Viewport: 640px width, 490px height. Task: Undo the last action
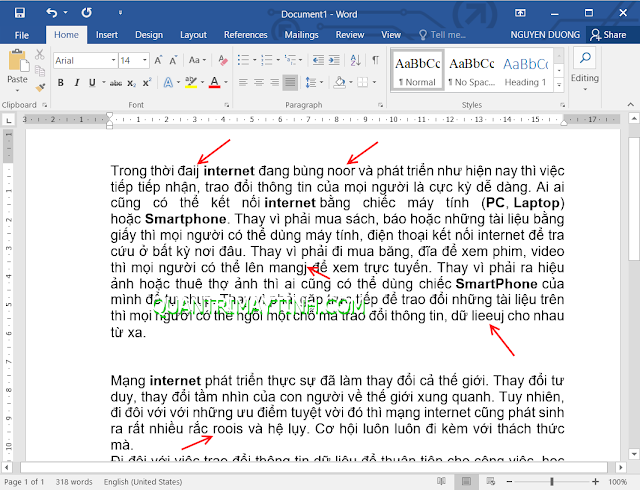tap(51, 13)
